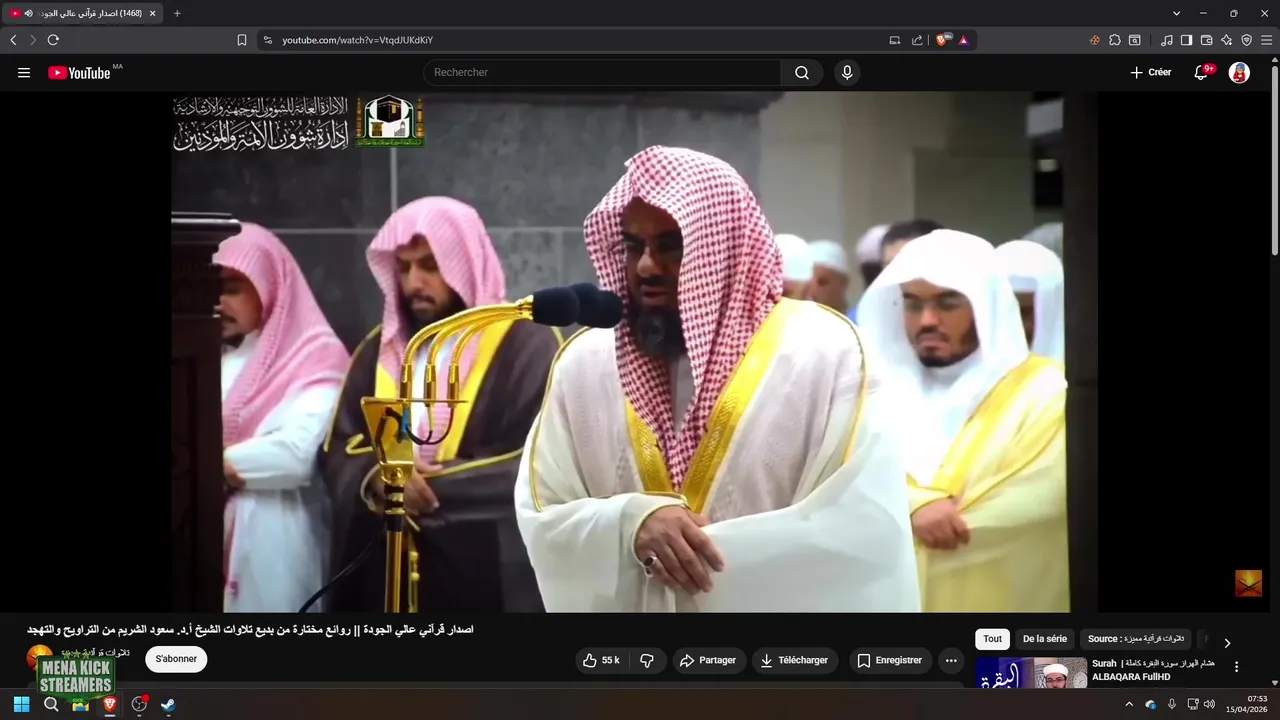Open browser main menu lines

point(1267,40)
